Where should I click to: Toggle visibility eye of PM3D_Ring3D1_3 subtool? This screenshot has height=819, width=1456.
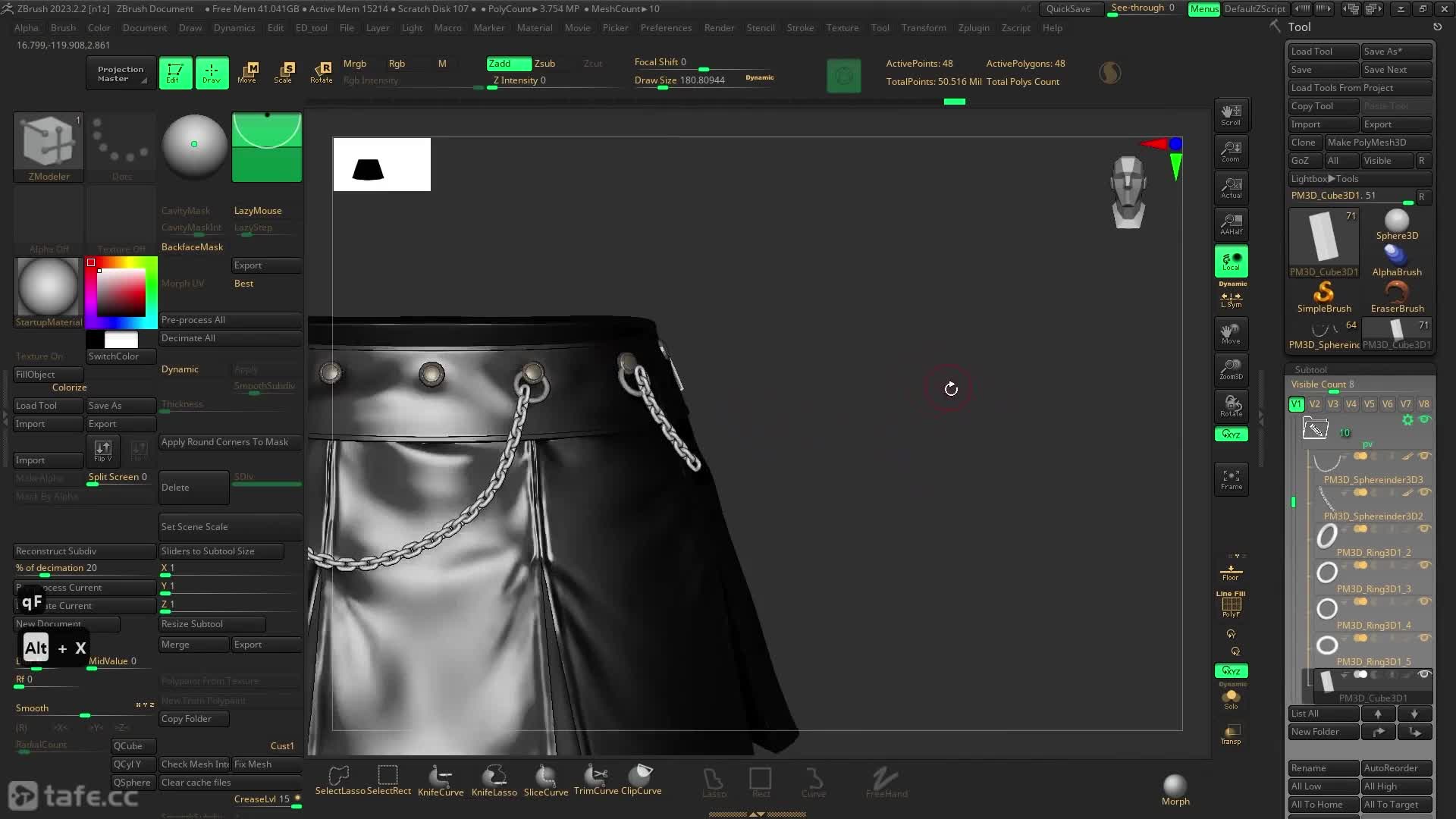coord(1424,565)
